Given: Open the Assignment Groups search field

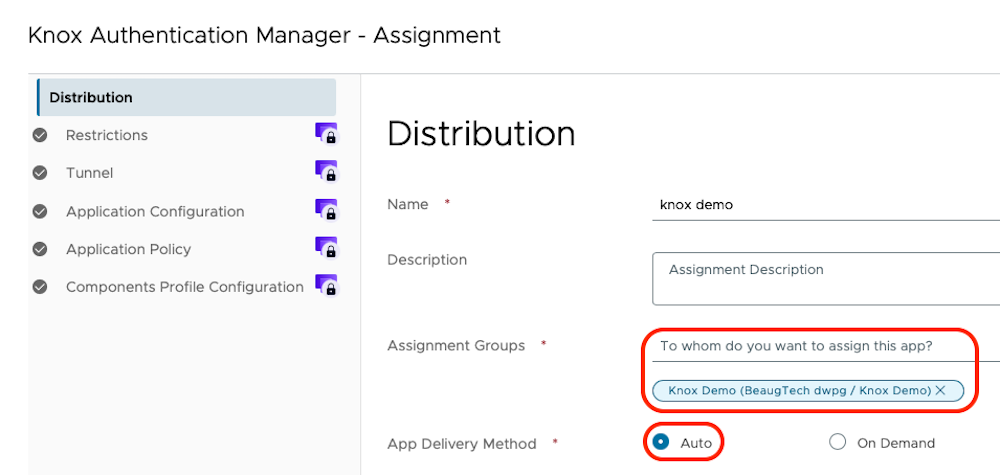Looking at the screenshot, I should coord(820,346).
